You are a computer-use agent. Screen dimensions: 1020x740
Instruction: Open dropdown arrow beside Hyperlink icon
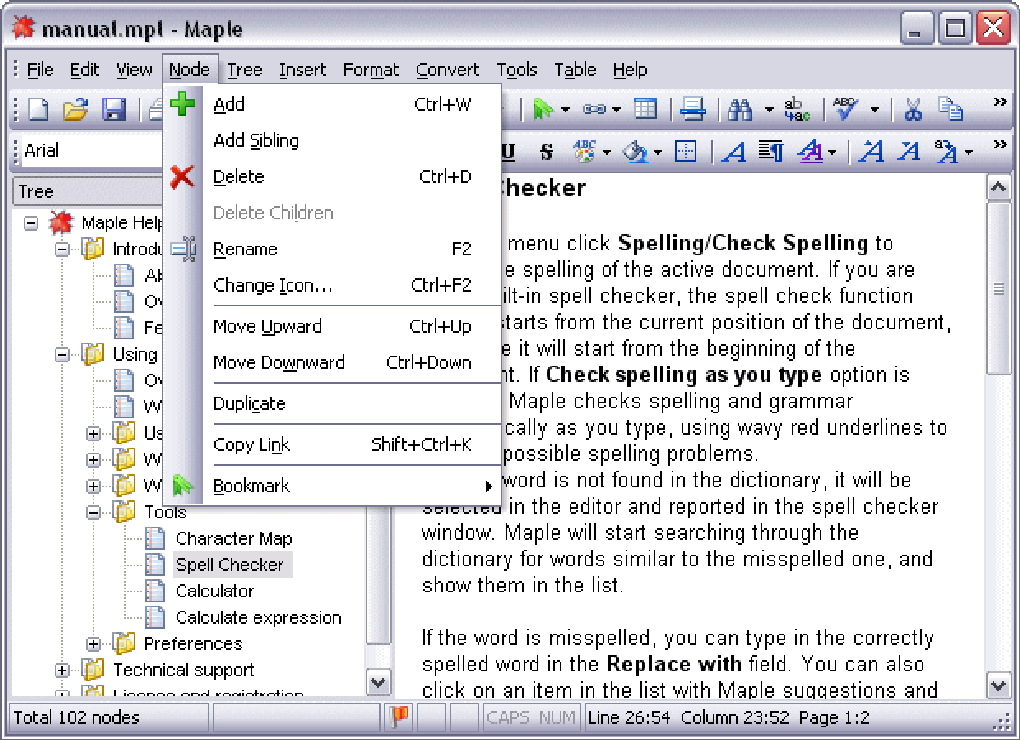click(616, 109)
